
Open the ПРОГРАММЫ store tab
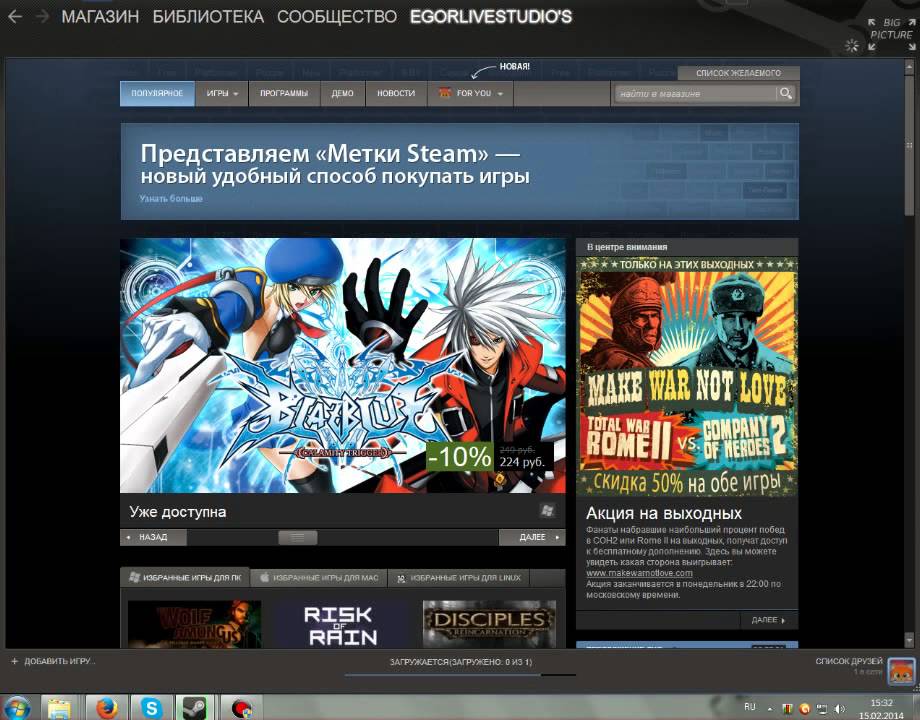tap(284, 93)
